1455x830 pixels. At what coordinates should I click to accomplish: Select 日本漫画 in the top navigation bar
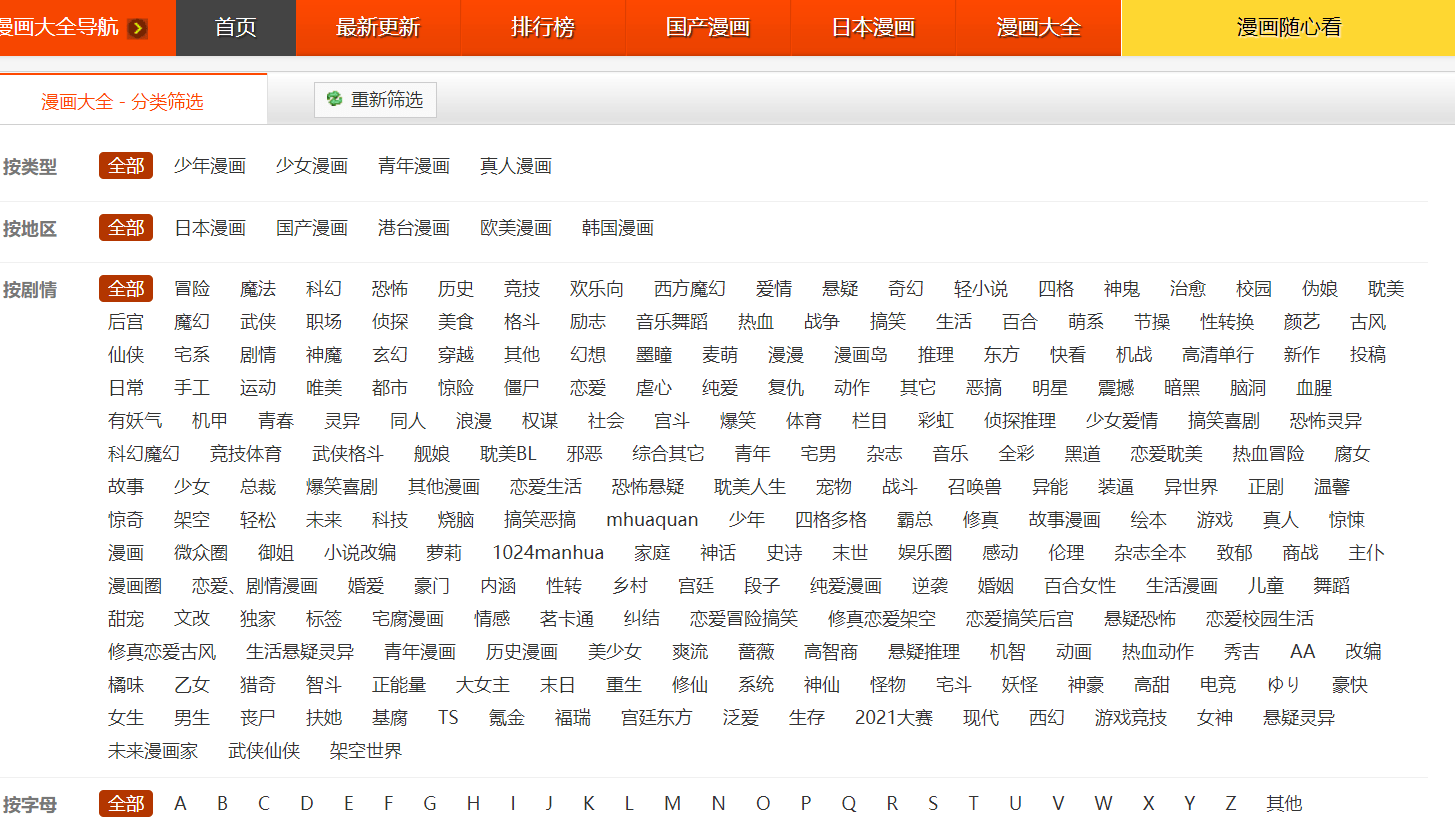point(873,28)
